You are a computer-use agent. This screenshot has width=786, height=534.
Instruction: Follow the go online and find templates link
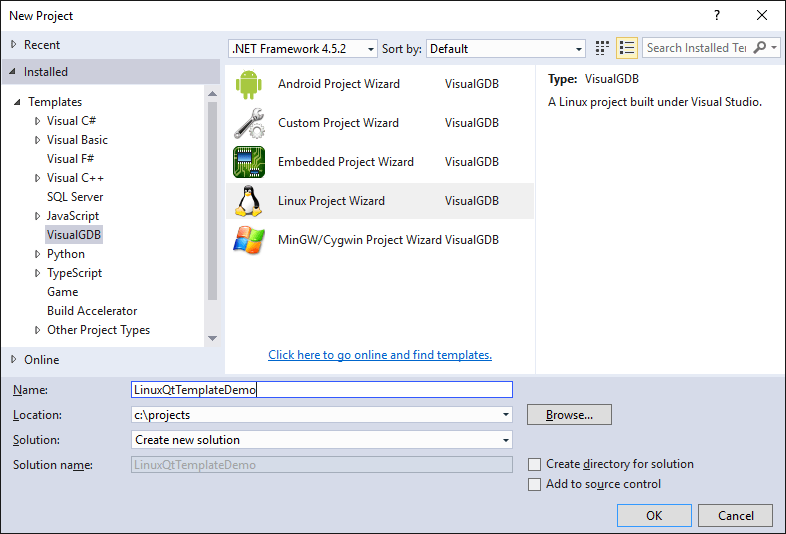[380, 355]
